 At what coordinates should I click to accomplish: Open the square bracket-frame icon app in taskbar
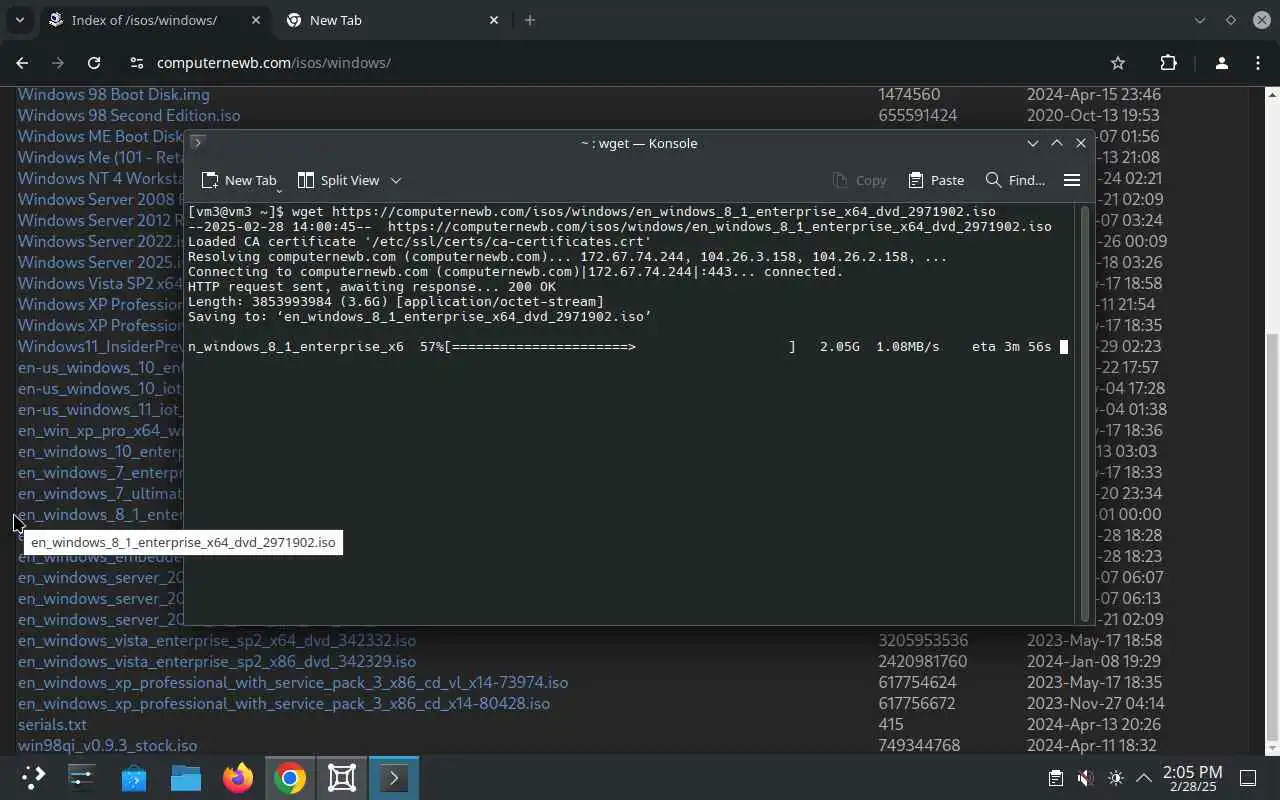pos(342,778)
